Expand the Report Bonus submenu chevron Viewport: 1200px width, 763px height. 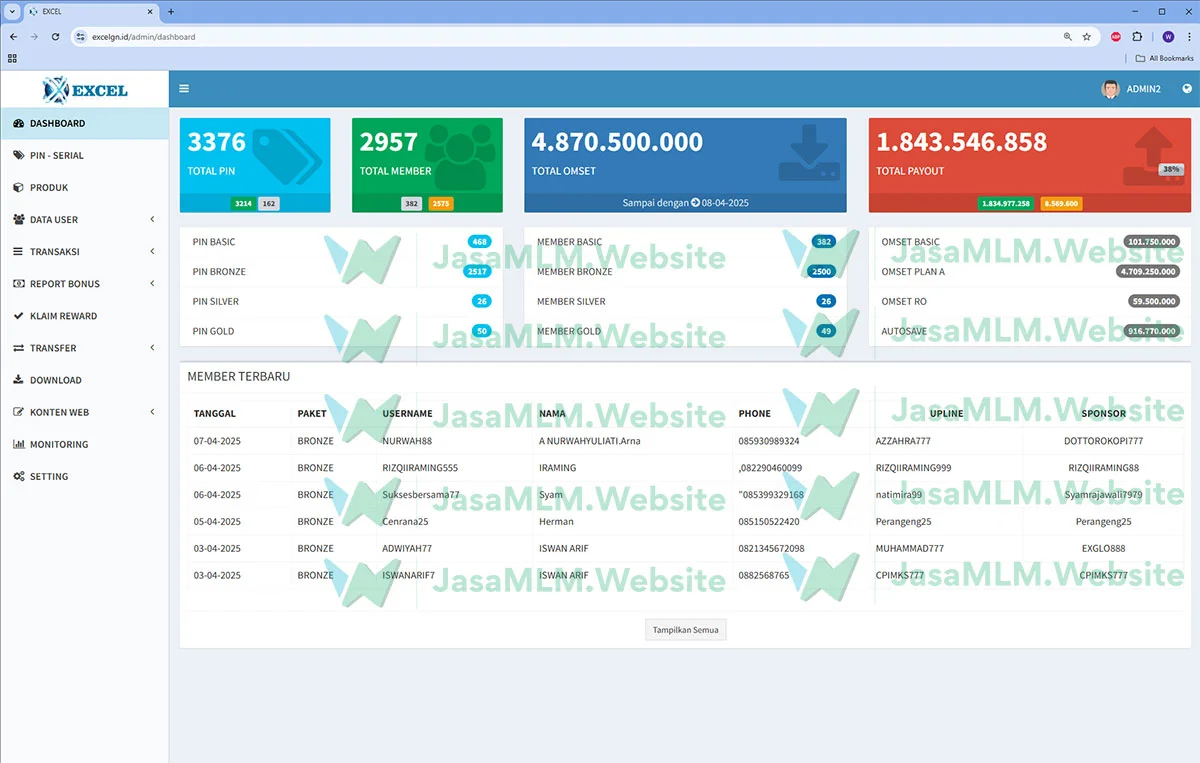click(152, 284)
